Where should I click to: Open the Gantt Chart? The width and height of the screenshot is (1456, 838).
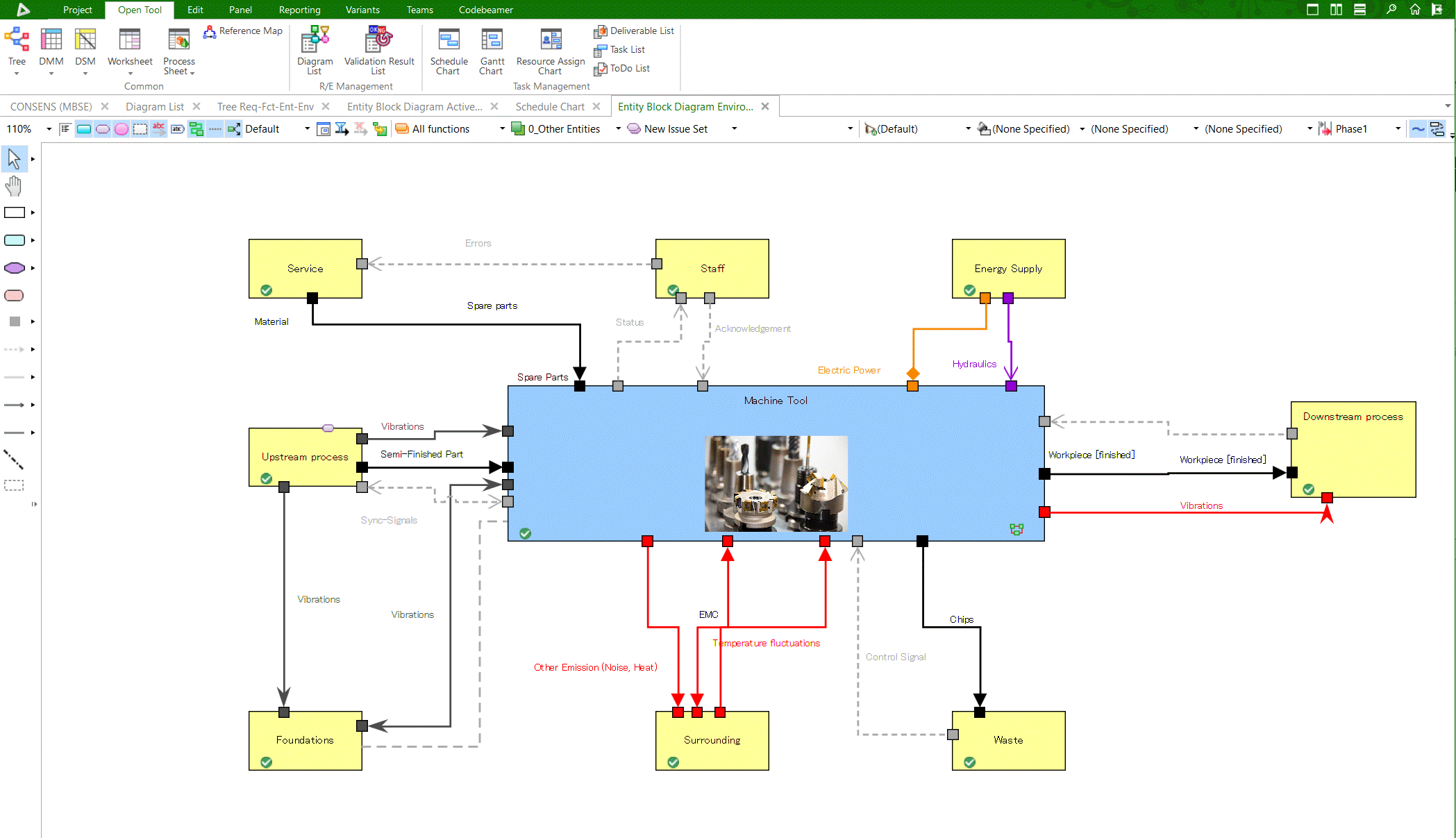[x=492, y=49]
